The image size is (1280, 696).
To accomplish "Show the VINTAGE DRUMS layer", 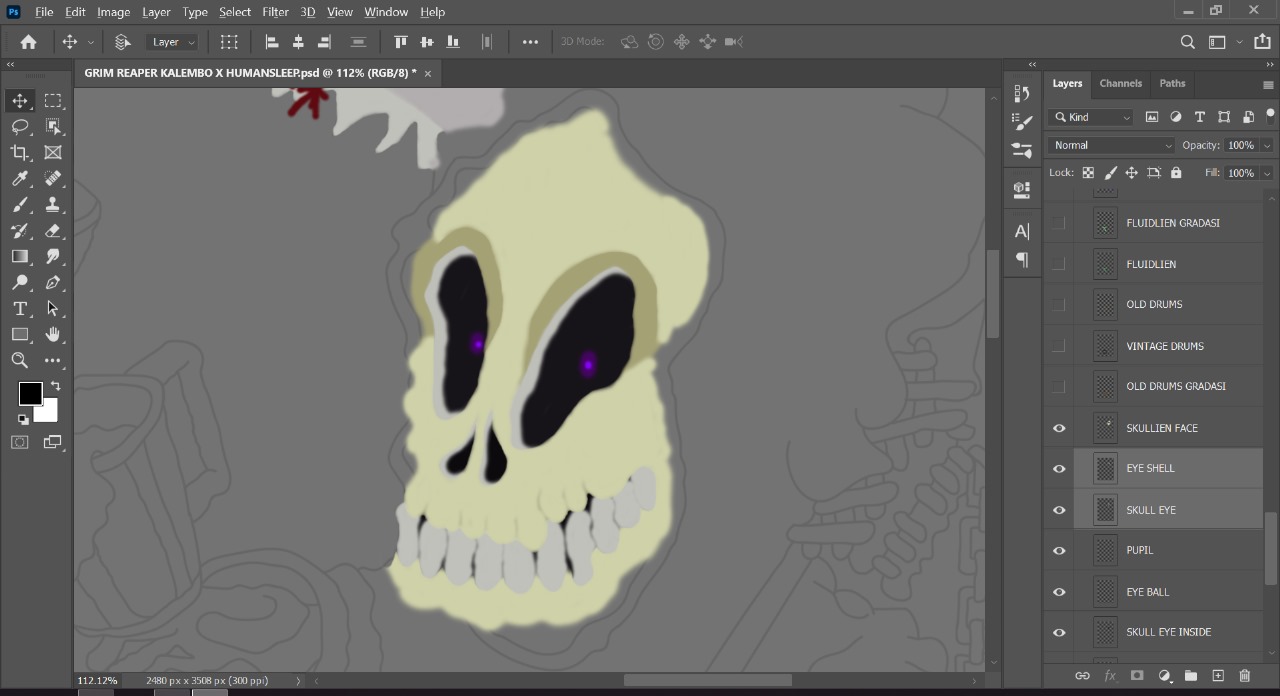I will tap(1059, 346).
